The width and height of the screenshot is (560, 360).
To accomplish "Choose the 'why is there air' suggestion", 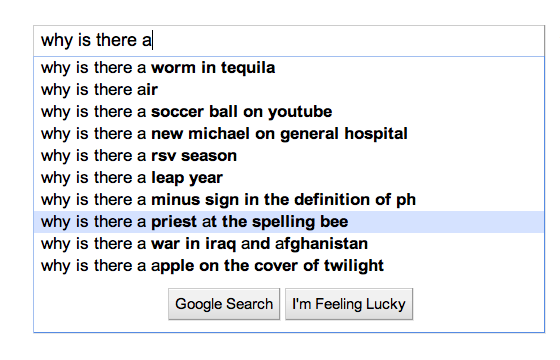I will [289, 90].
